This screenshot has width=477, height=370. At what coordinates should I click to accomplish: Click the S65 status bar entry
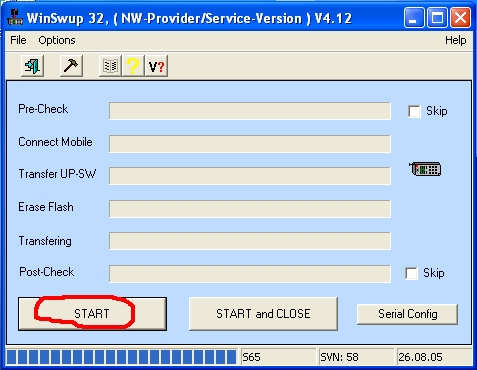click(x=278, y=357)
